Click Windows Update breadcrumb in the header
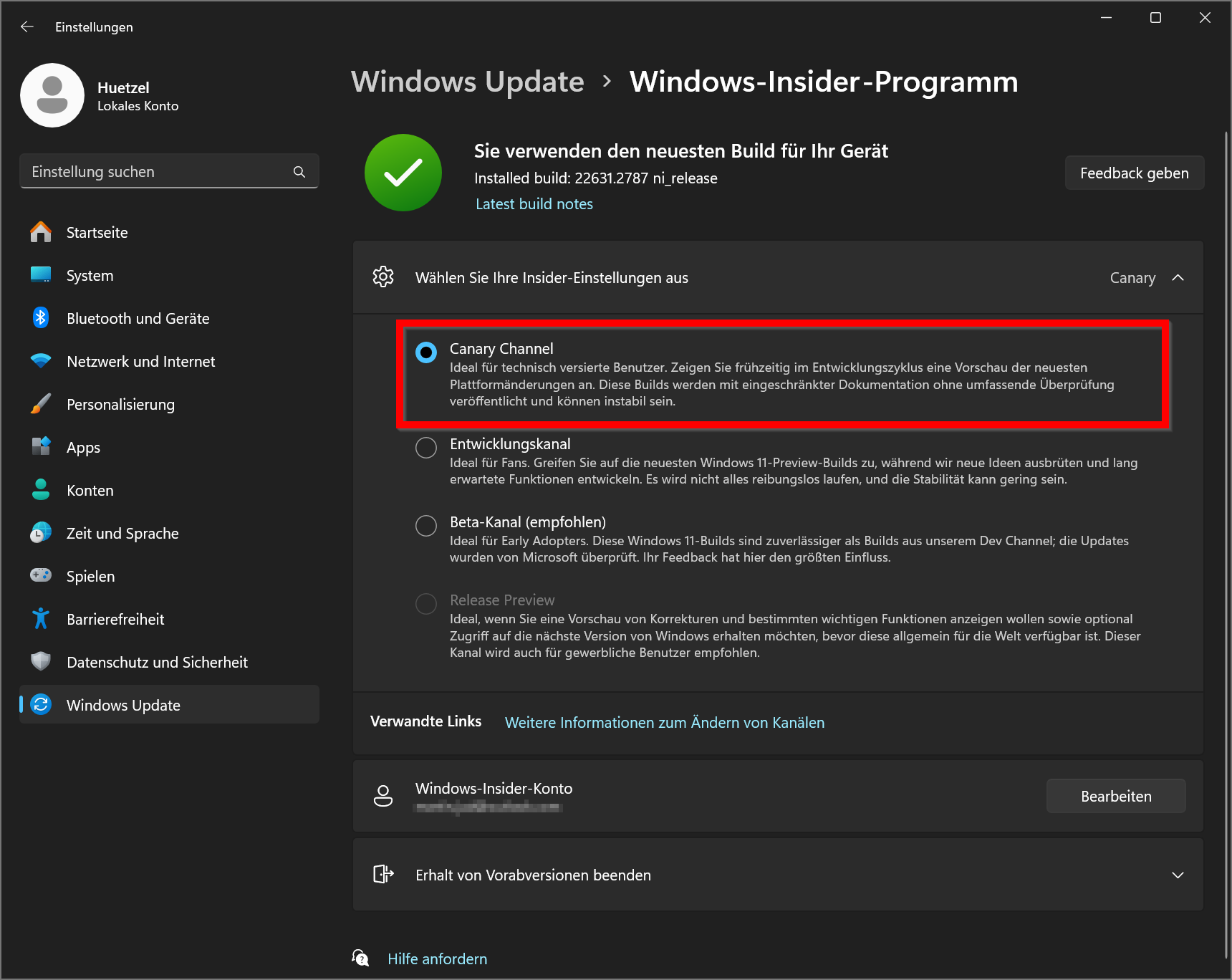Image resolution: width=1232 pixels, height=980 pixels. click(468, 82)
